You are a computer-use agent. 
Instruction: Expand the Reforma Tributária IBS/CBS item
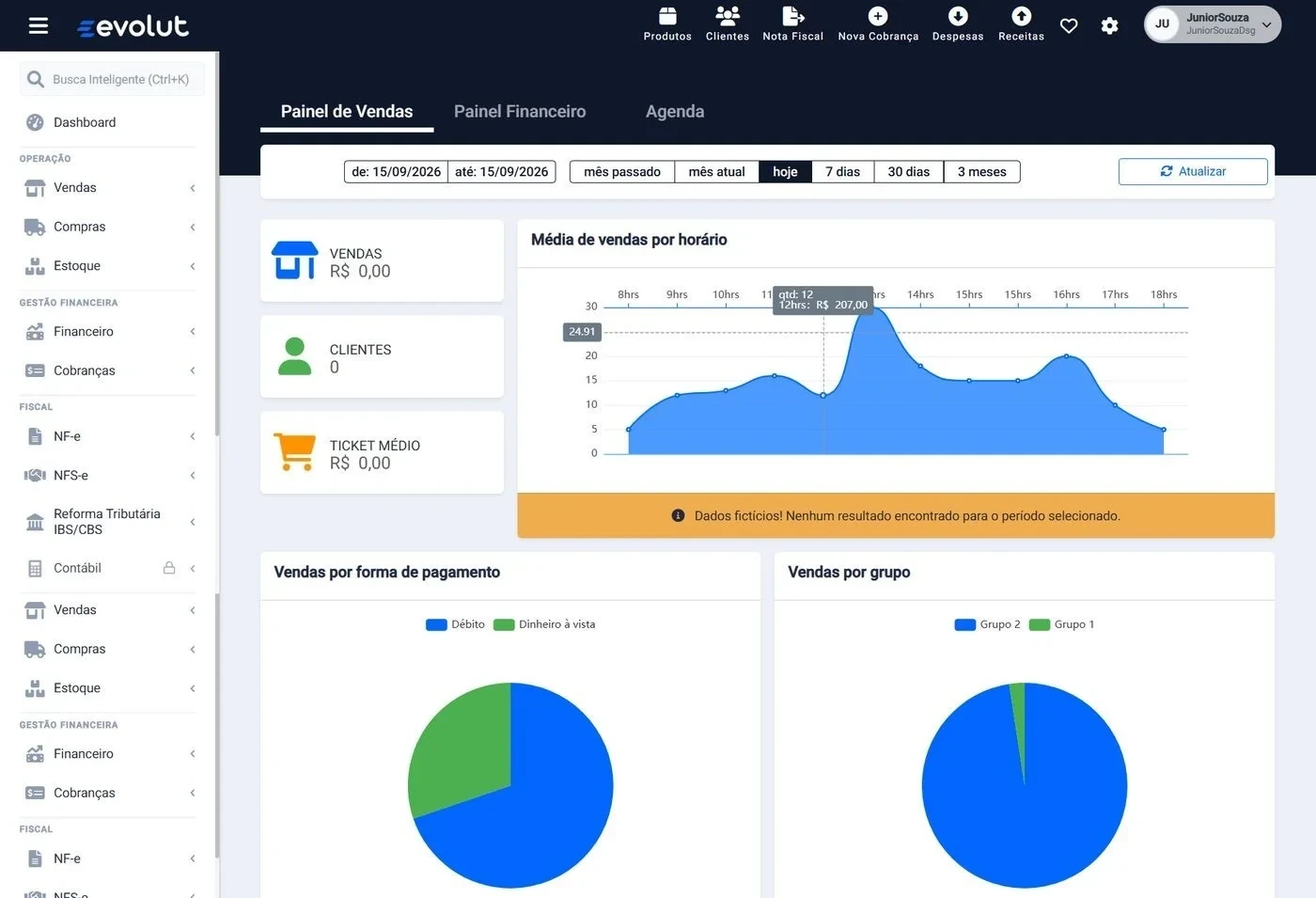click(111, 522)
